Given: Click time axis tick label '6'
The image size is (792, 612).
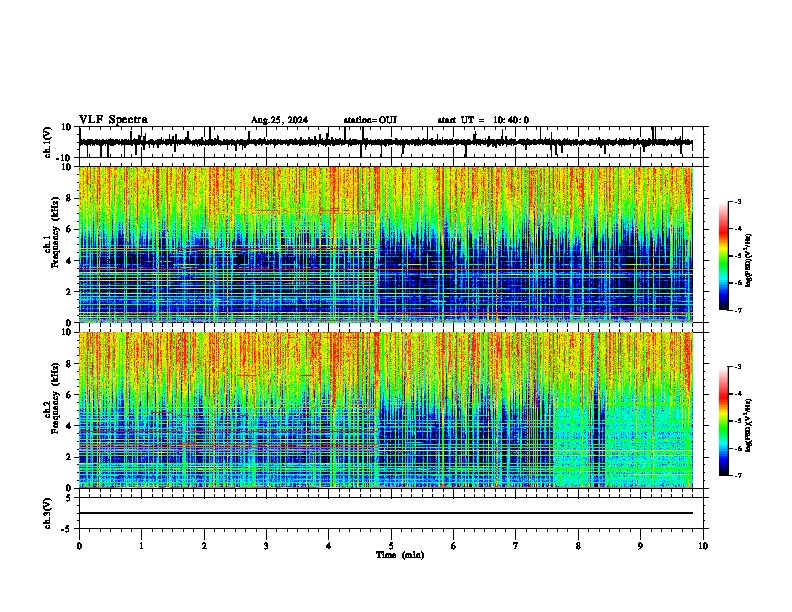Looking at the screenshot, I should 453,546.
